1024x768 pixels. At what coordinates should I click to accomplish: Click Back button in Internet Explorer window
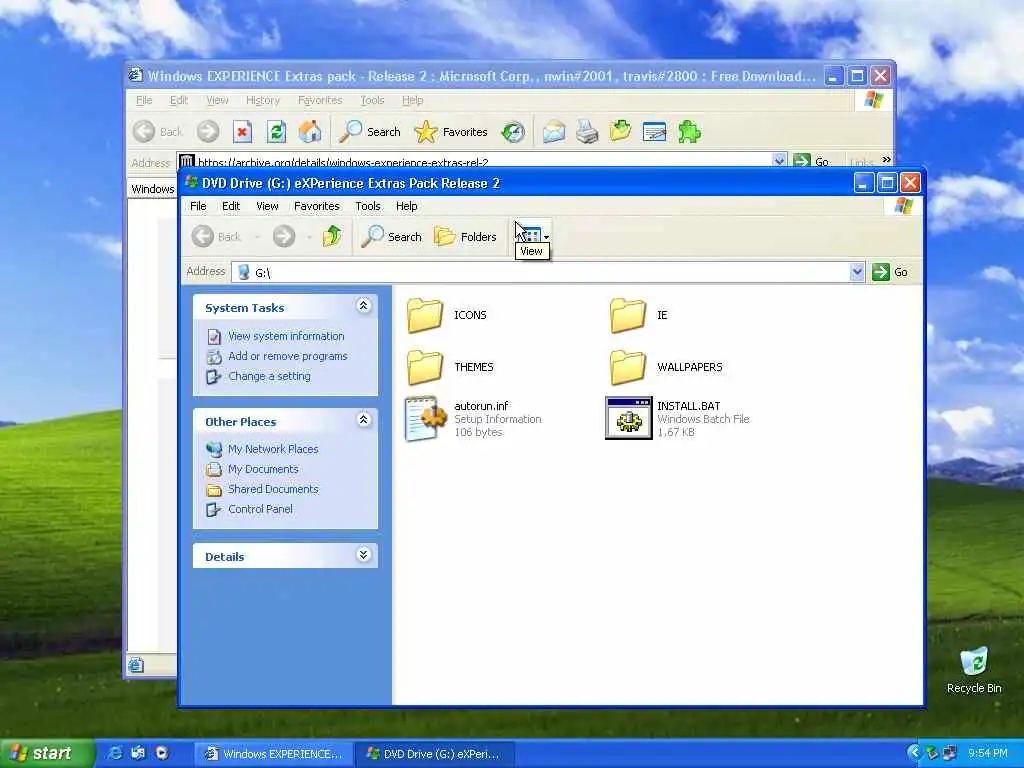(x=158, y=132)
